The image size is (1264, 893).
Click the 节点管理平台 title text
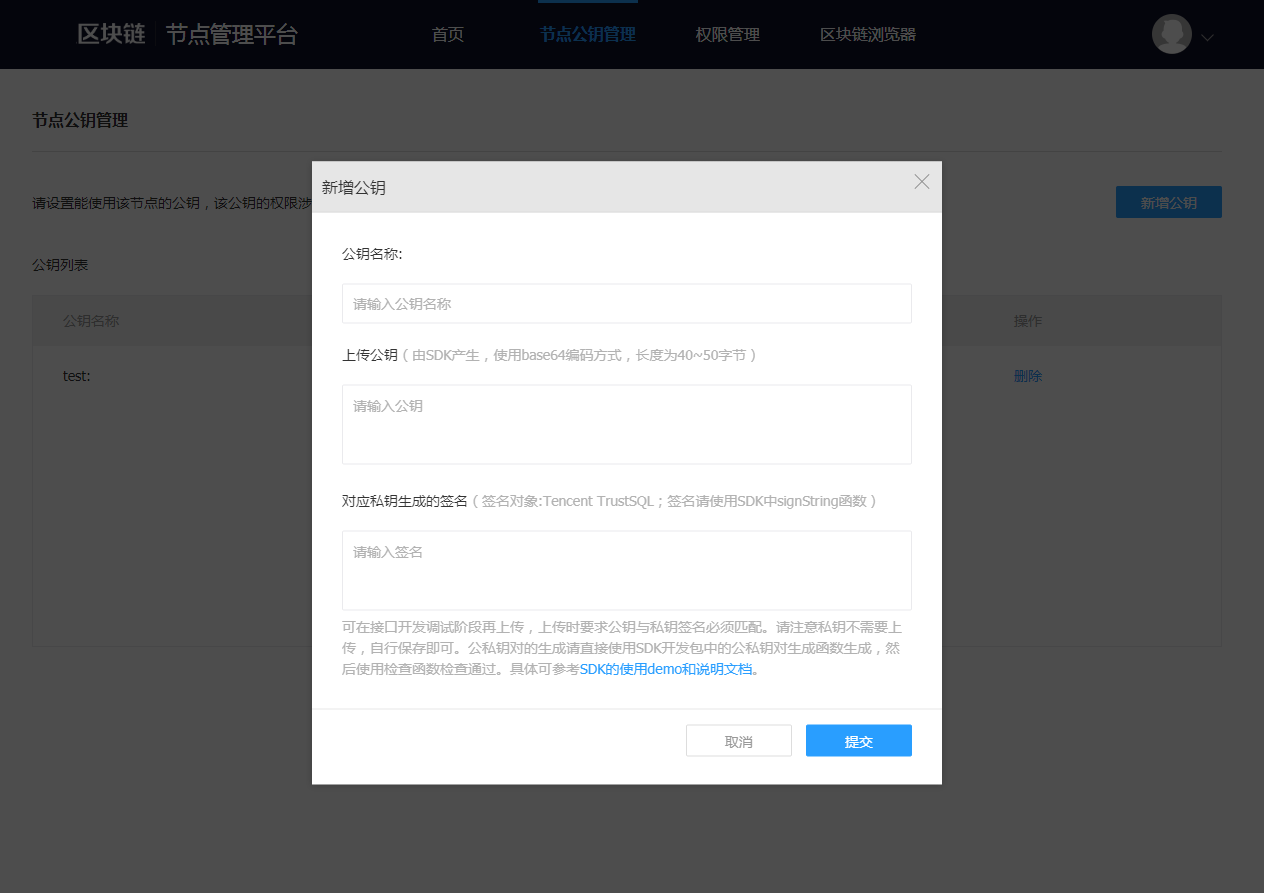coord(233,33)
